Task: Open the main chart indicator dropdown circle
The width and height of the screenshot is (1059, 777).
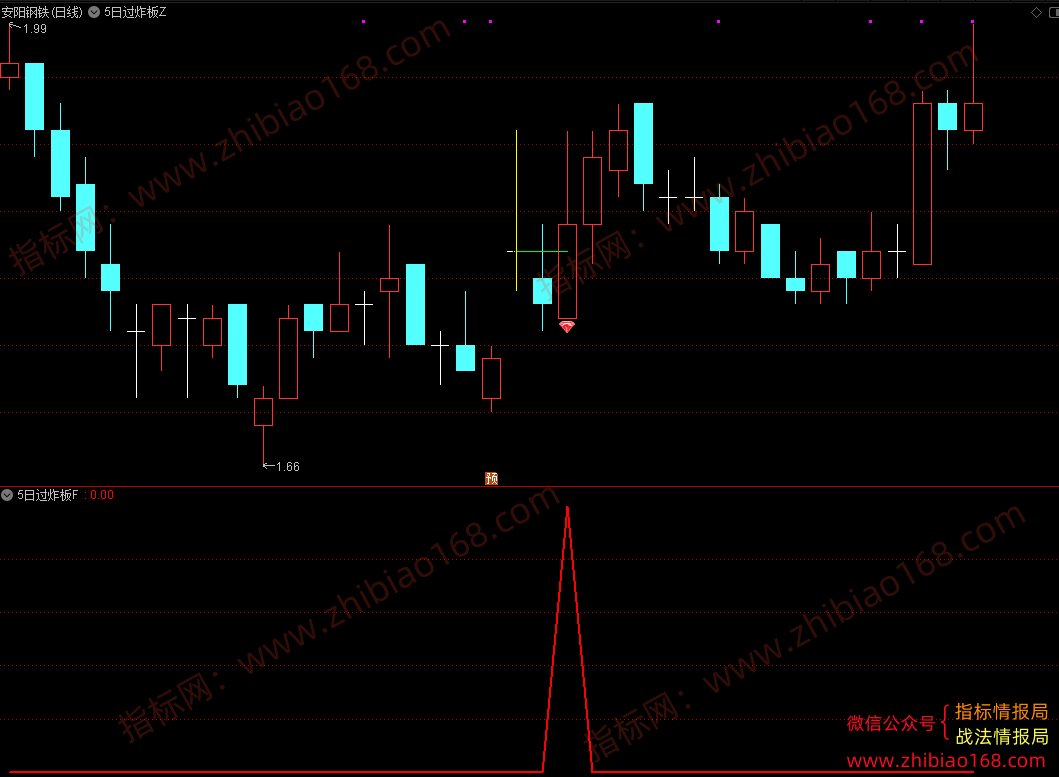Action: pyautogui.click(x=94, y=12)
